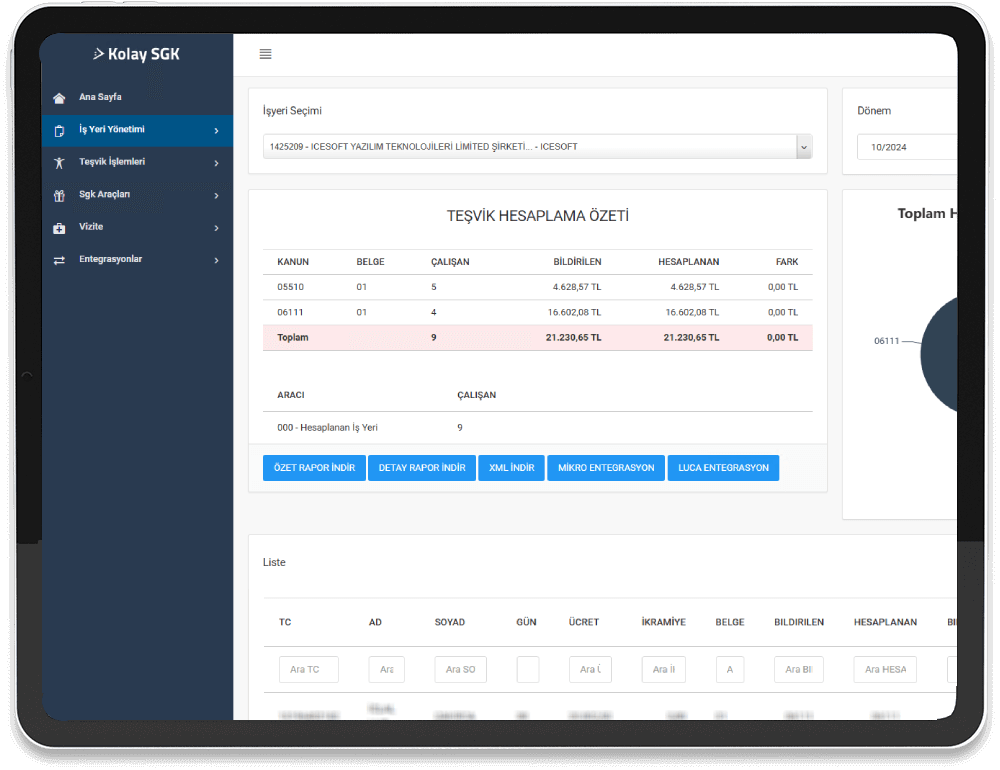Click the Sgk Araçları gift icon
The image size is (1000, 770).
[x=59, y=195]
